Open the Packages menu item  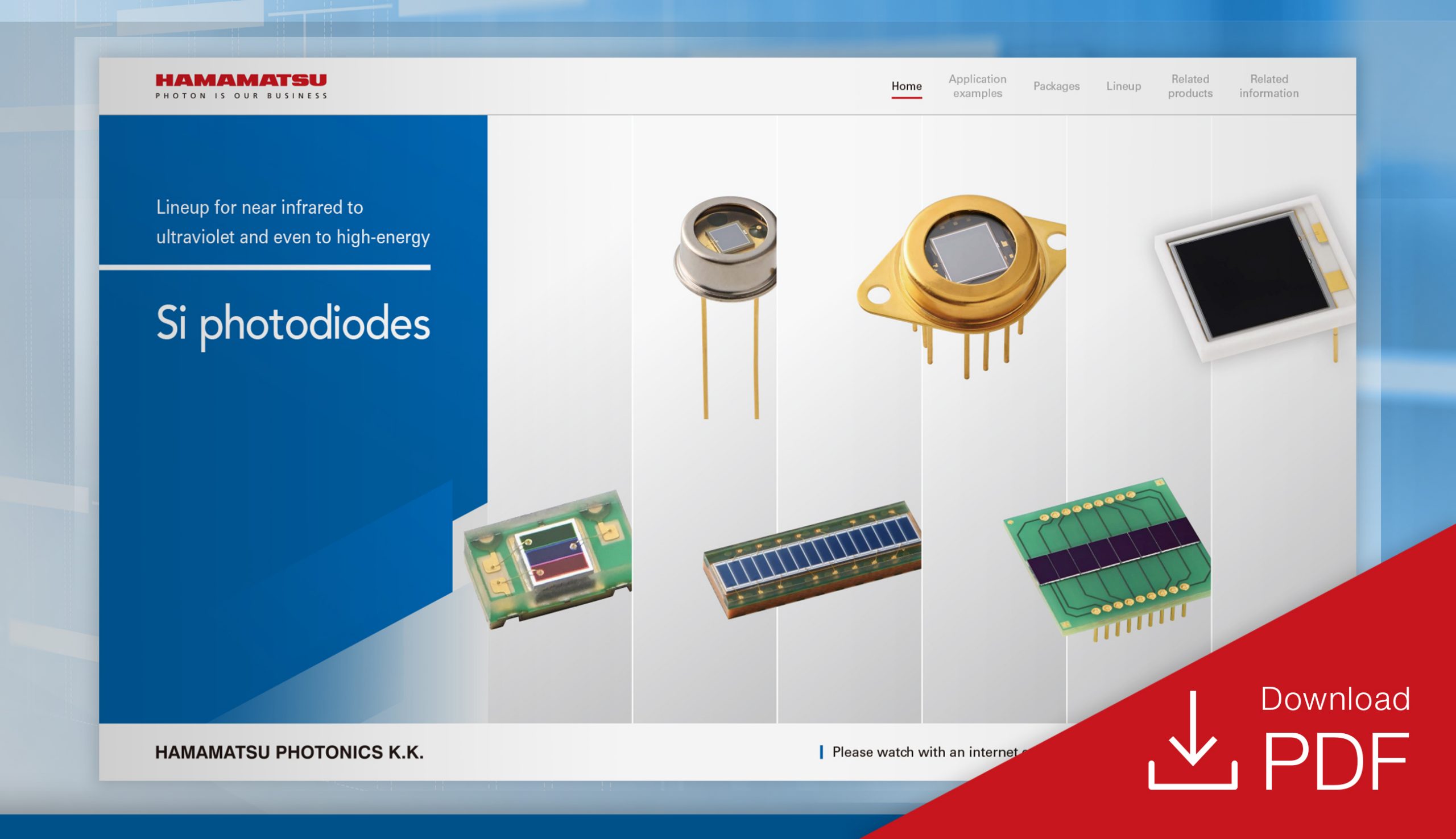tap(1056, 86)
